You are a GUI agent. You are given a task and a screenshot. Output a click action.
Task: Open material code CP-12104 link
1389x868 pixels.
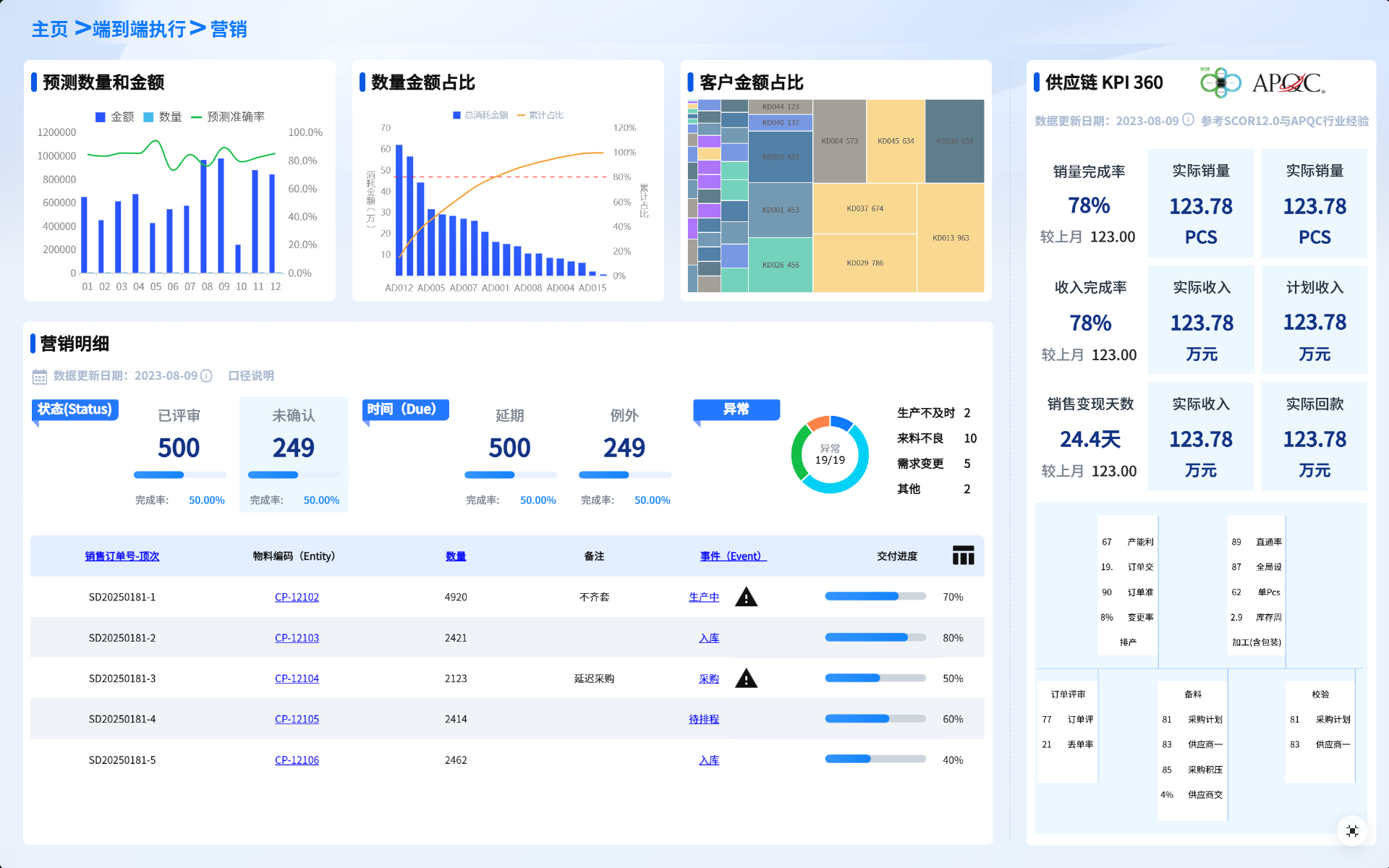297,678
